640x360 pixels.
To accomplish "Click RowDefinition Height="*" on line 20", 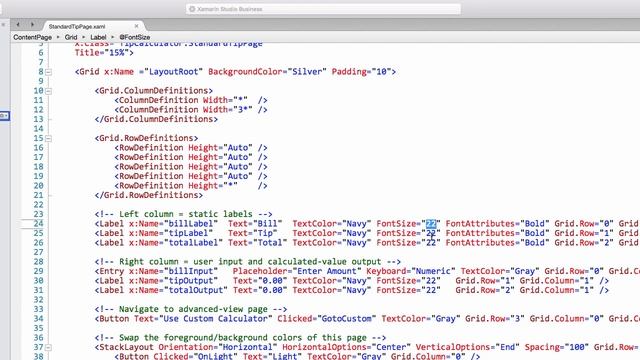I will tap(191, 186).
